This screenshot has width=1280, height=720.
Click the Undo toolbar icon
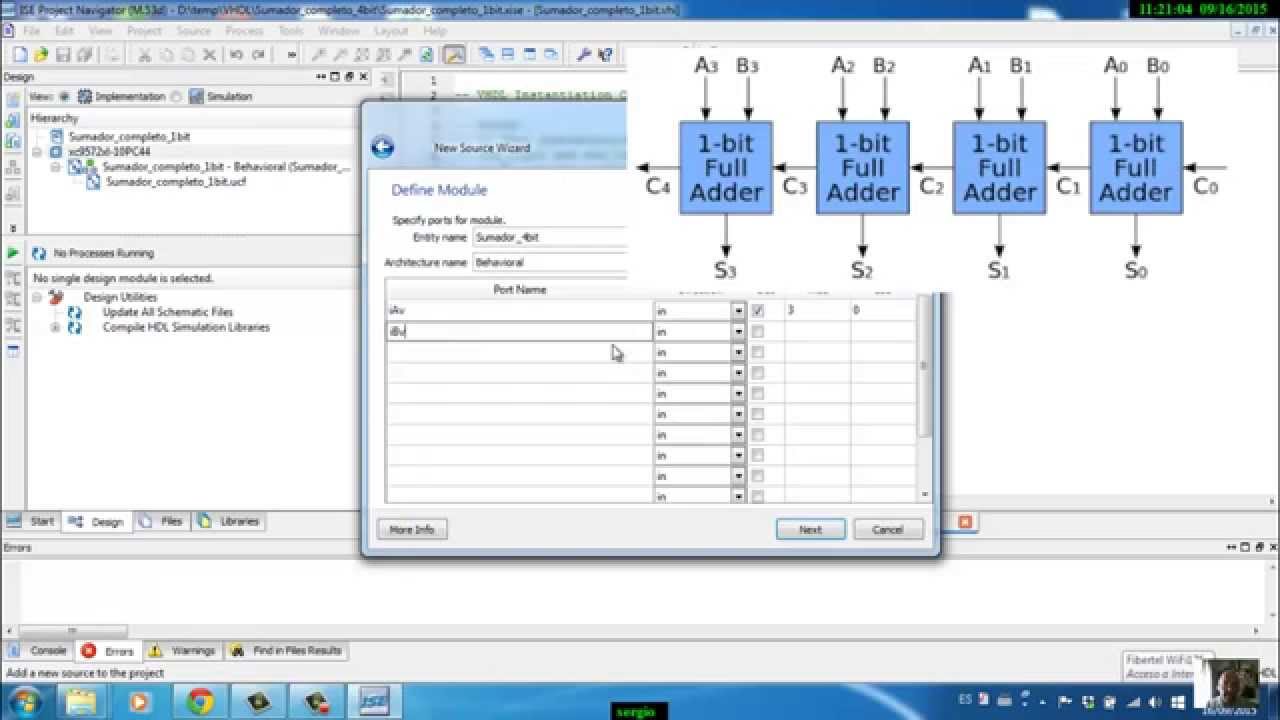237,55
